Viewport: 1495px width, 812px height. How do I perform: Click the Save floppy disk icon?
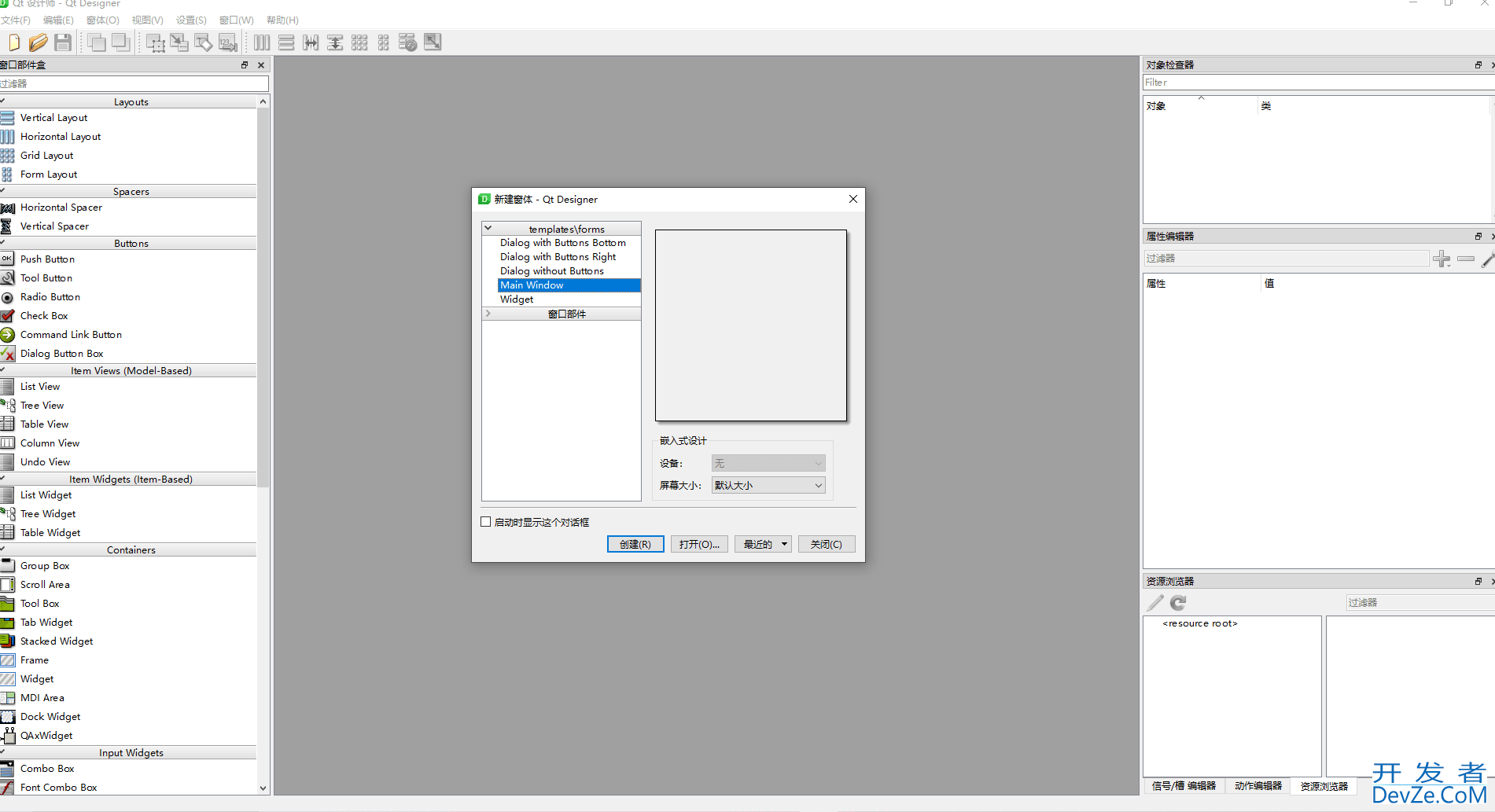point(63,42)
